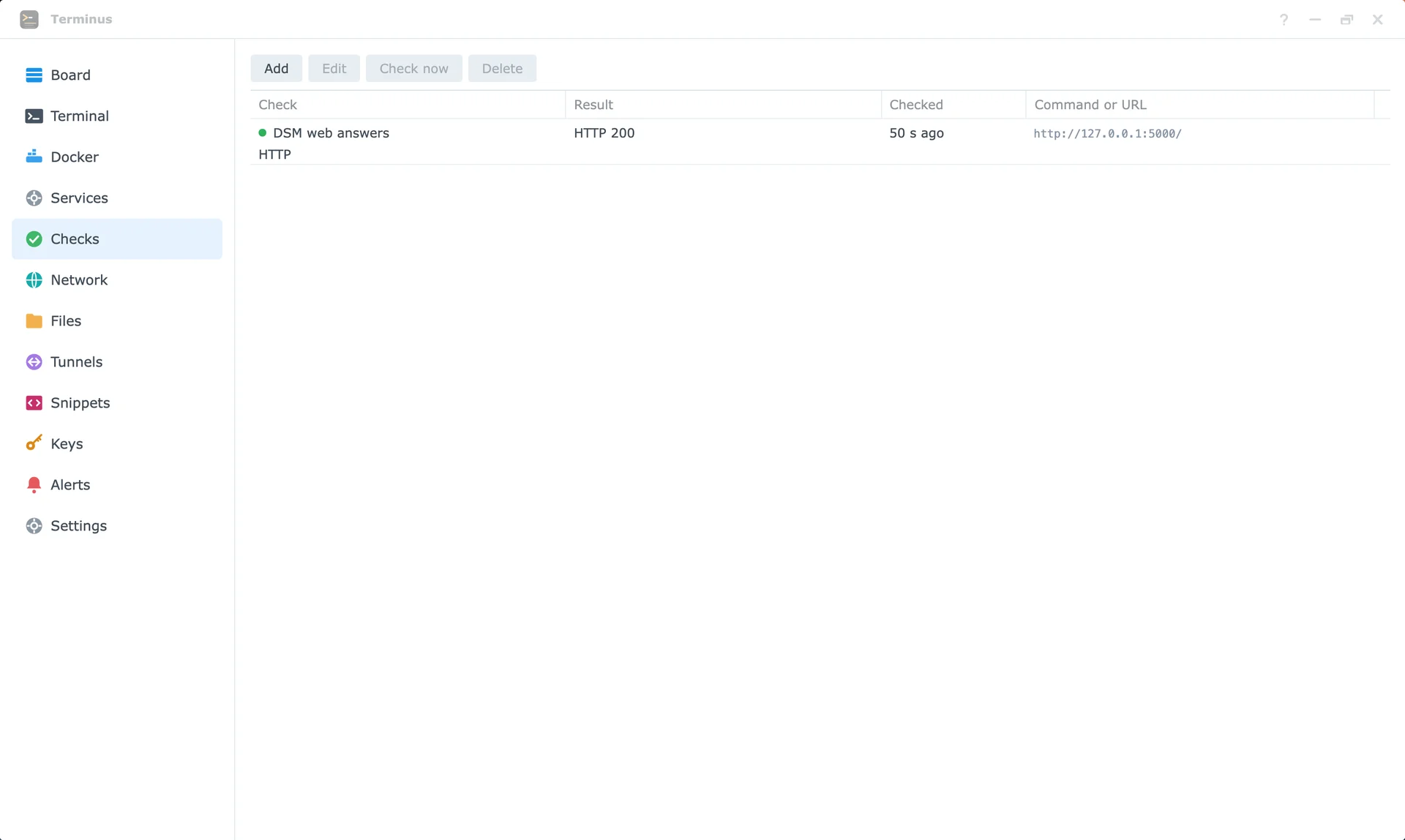Image resolution: width=1405 pixels, height=840 pixels.
Task: Select the DSM web answers check name
Action: click(331, 132)
